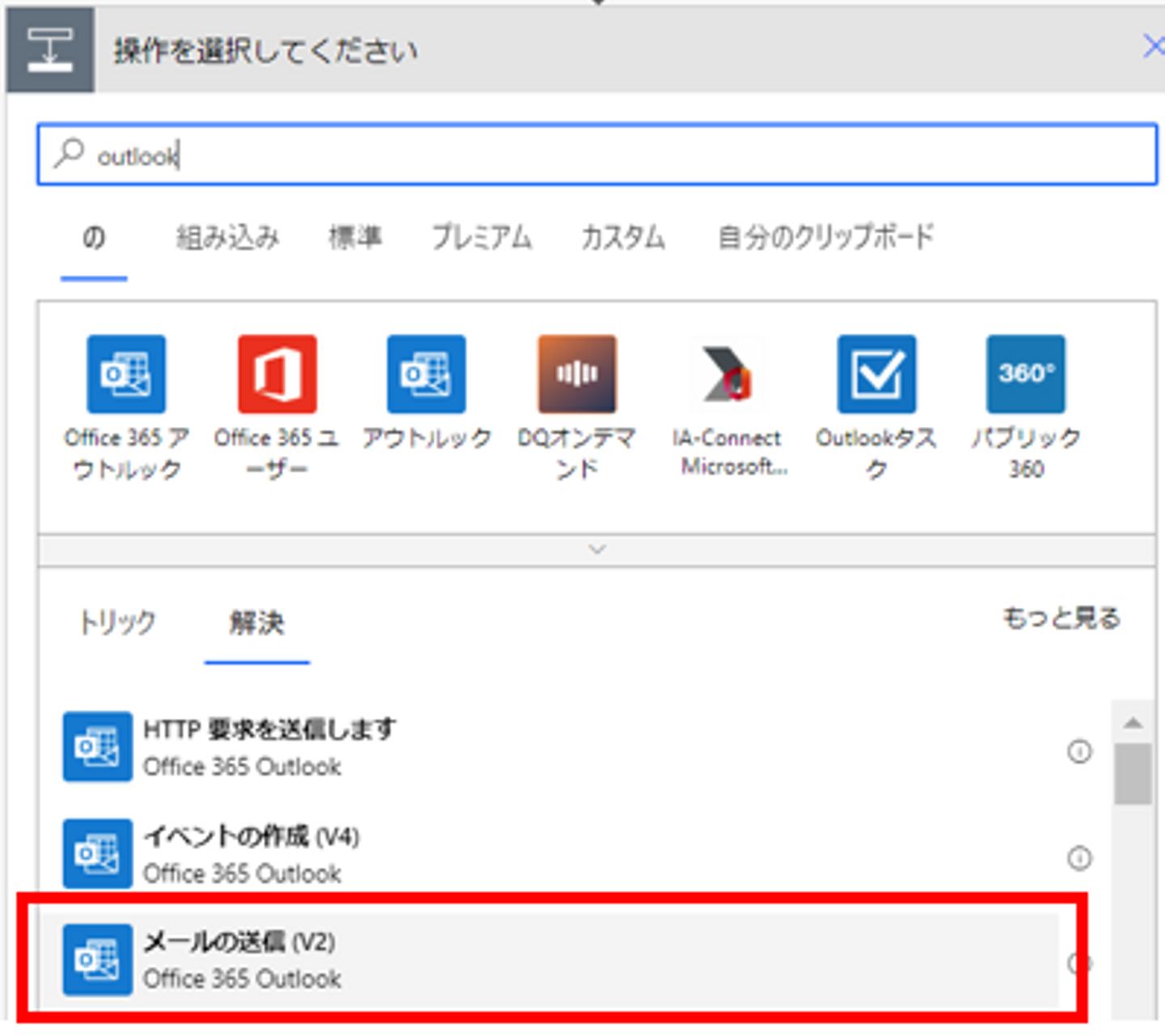Choose the アウトルック connector icon
The image size is (1165, 1036).
[x=426, y=374]
